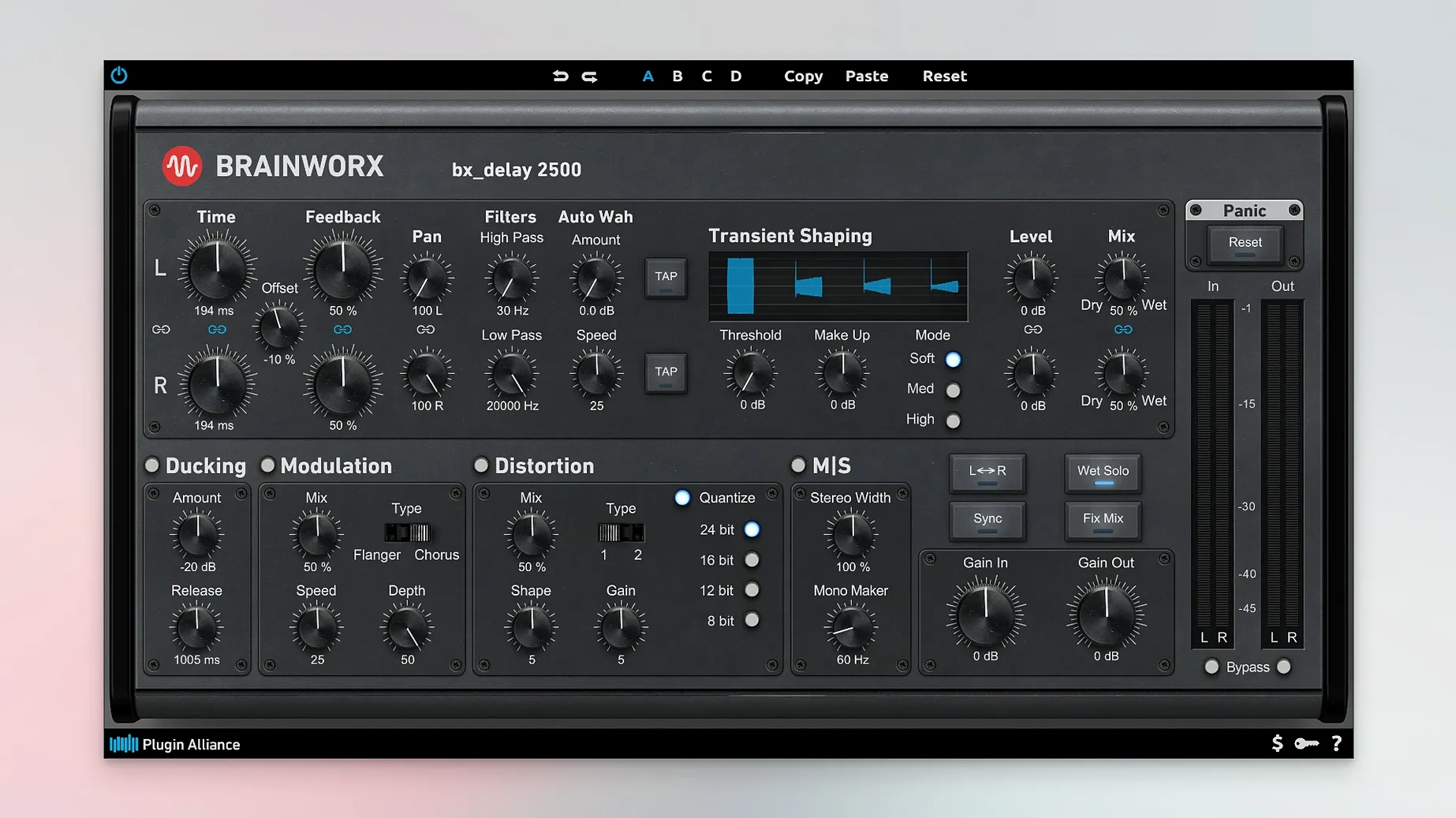The width and height of the screenshot is (1456, 818).
Task: Click the Feedback link icon
Action: pyautogui.click(x=342, y=330)
